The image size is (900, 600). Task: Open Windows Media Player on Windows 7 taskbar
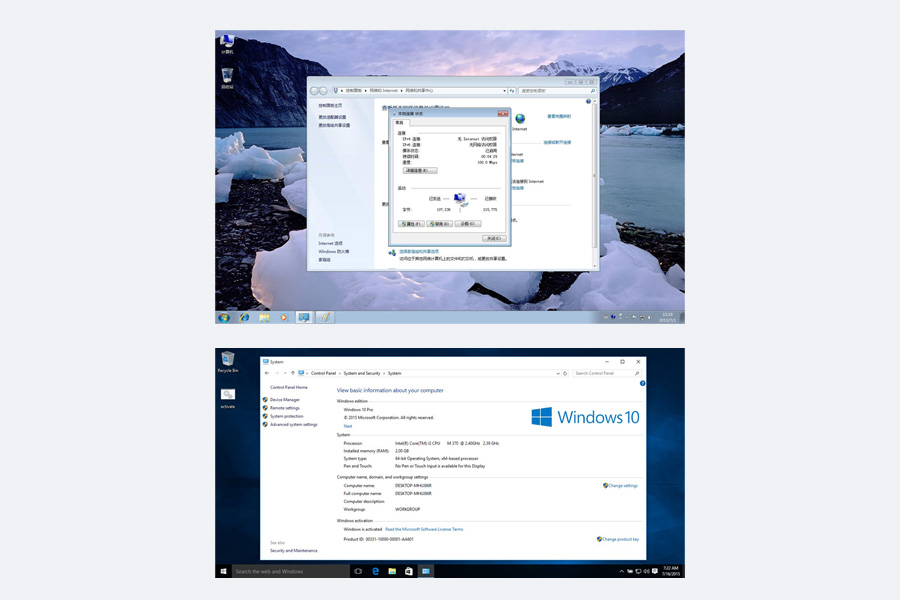pos(284,318)
